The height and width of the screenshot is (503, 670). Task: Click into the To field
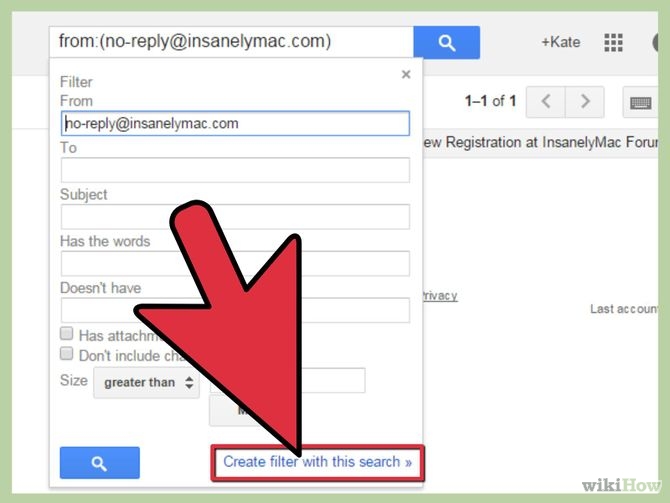pos(235,170)
